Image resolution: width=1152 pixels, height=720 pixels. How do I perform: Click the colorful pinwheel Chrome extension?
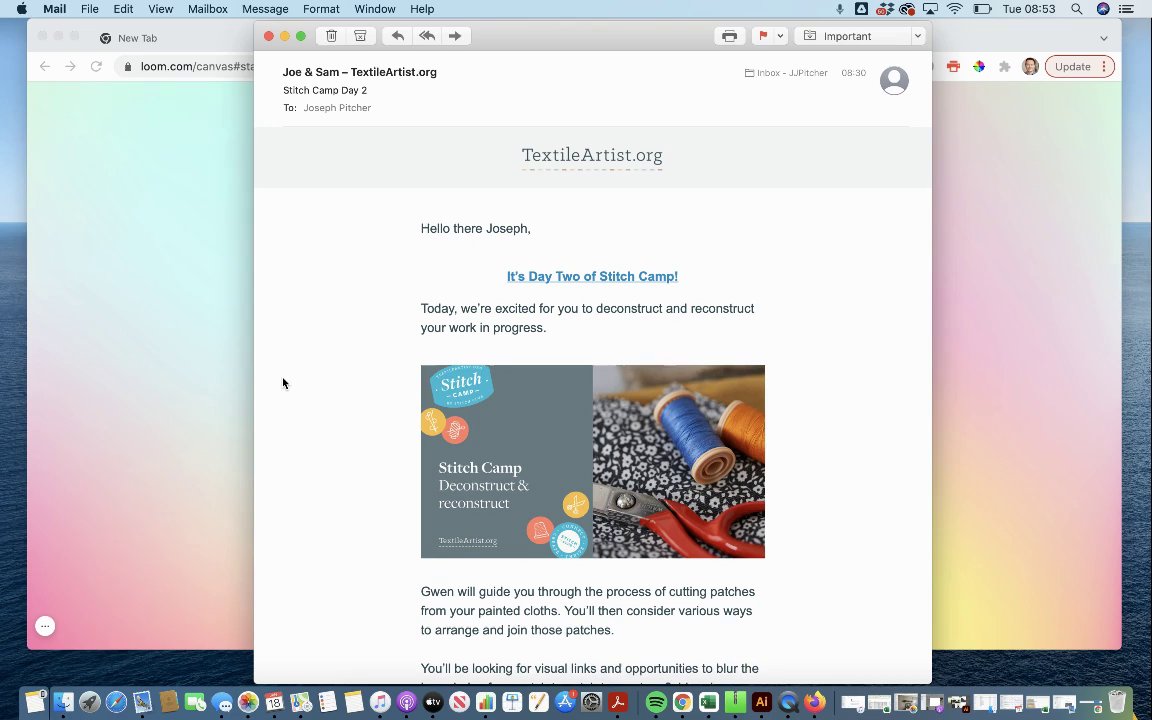coord(979,66)
